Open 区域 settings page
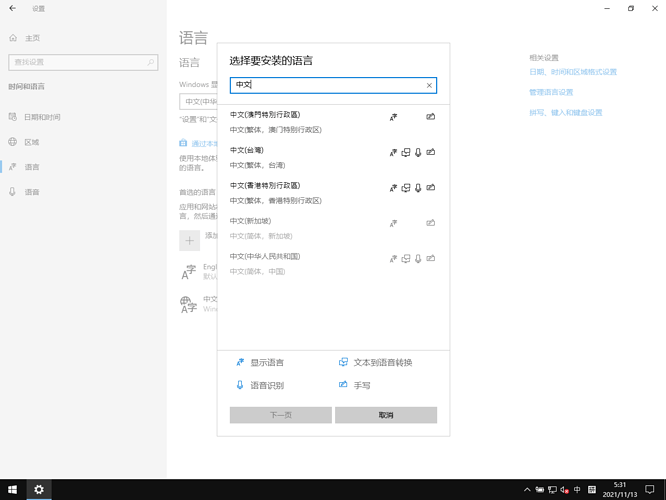 point(32,142)
